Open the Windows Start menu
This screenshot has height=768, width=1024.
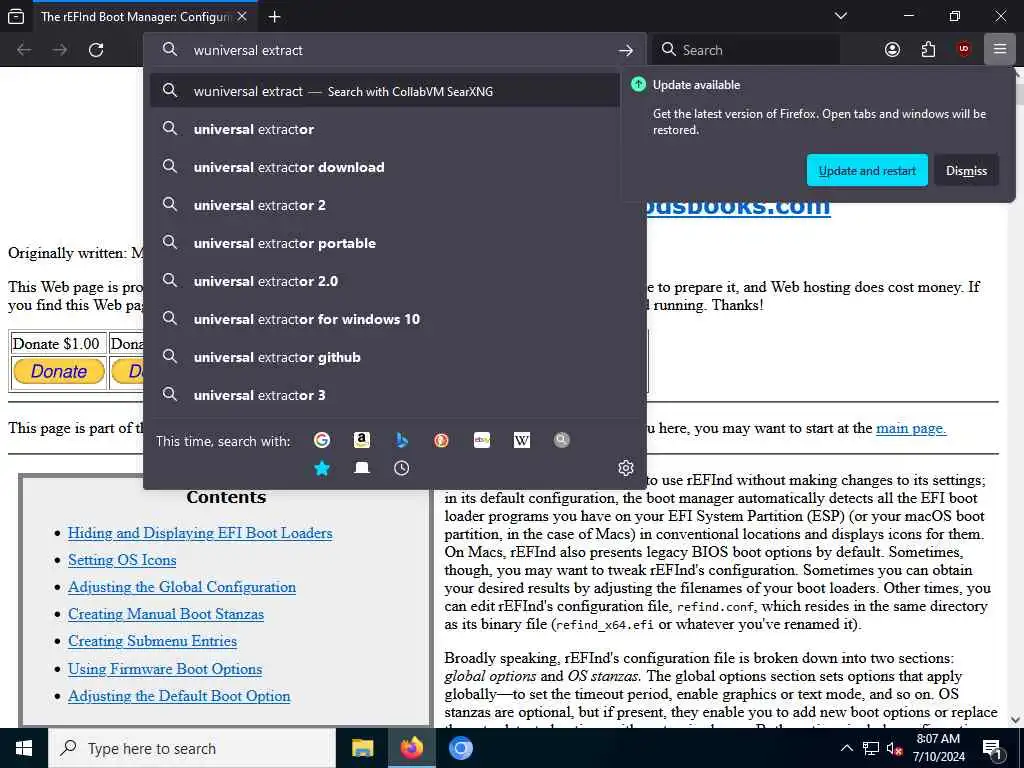24,748
